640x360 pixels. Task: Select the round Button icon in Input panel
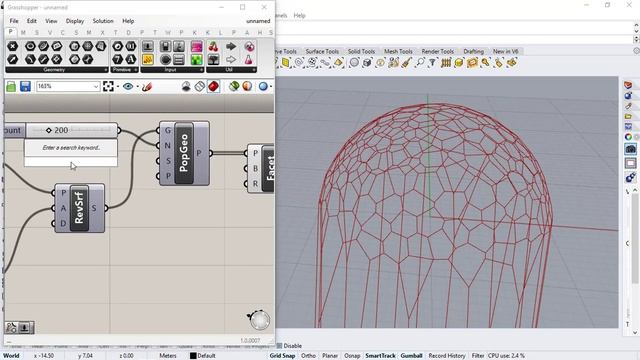165,60
